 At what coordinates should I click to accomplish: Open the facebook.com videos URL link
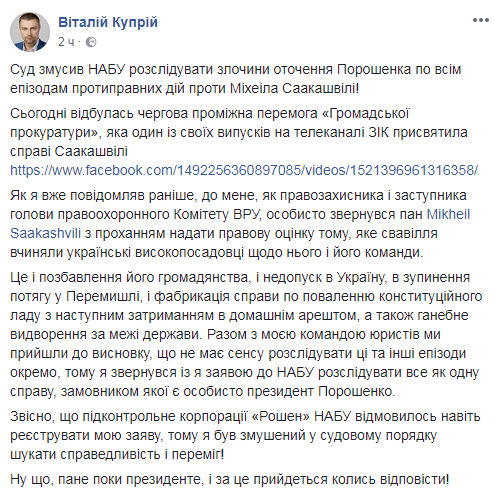tap(244, 170)
